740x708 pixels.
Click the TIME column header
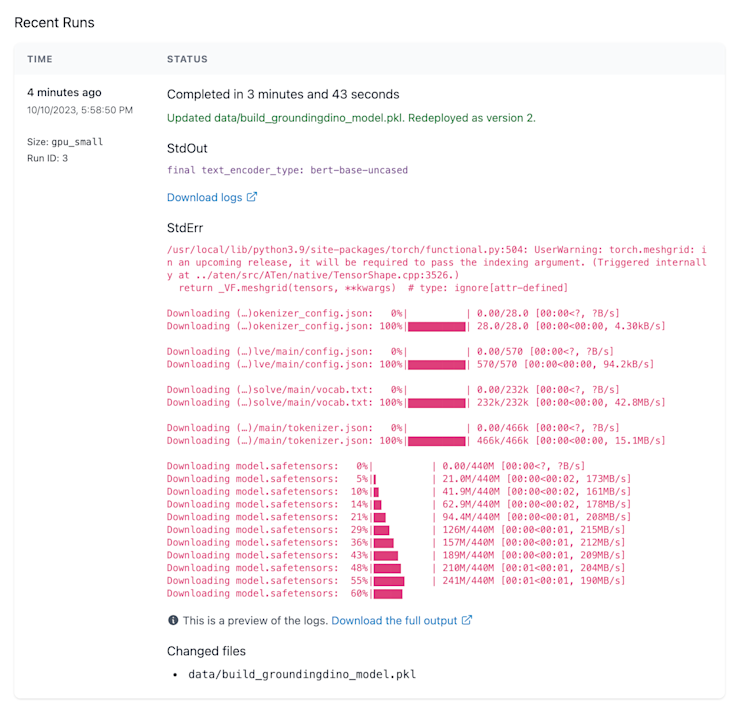click(x=40, y=59)
